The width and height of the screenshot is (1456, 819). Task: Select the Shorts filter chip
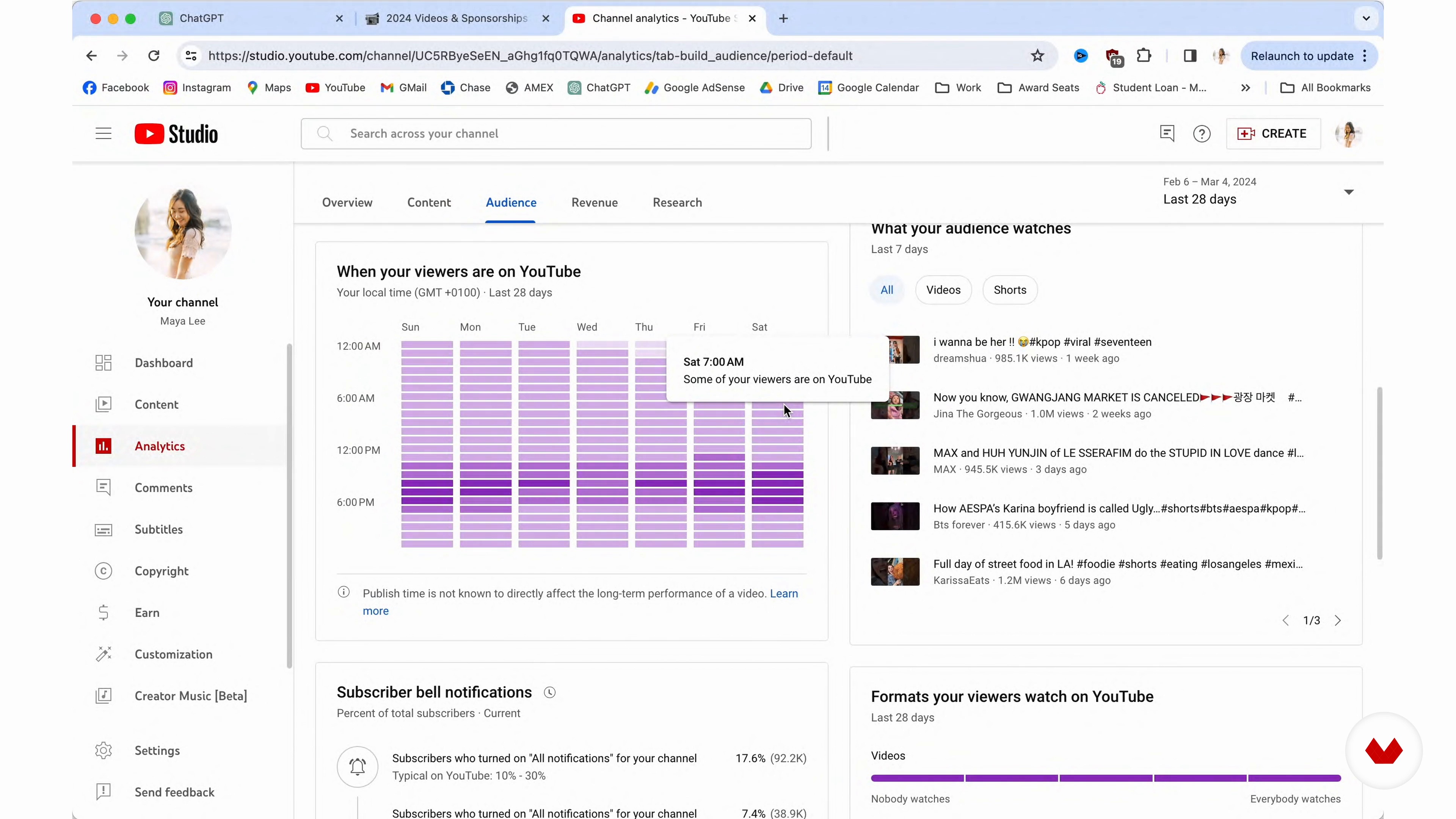point(1010,290)
